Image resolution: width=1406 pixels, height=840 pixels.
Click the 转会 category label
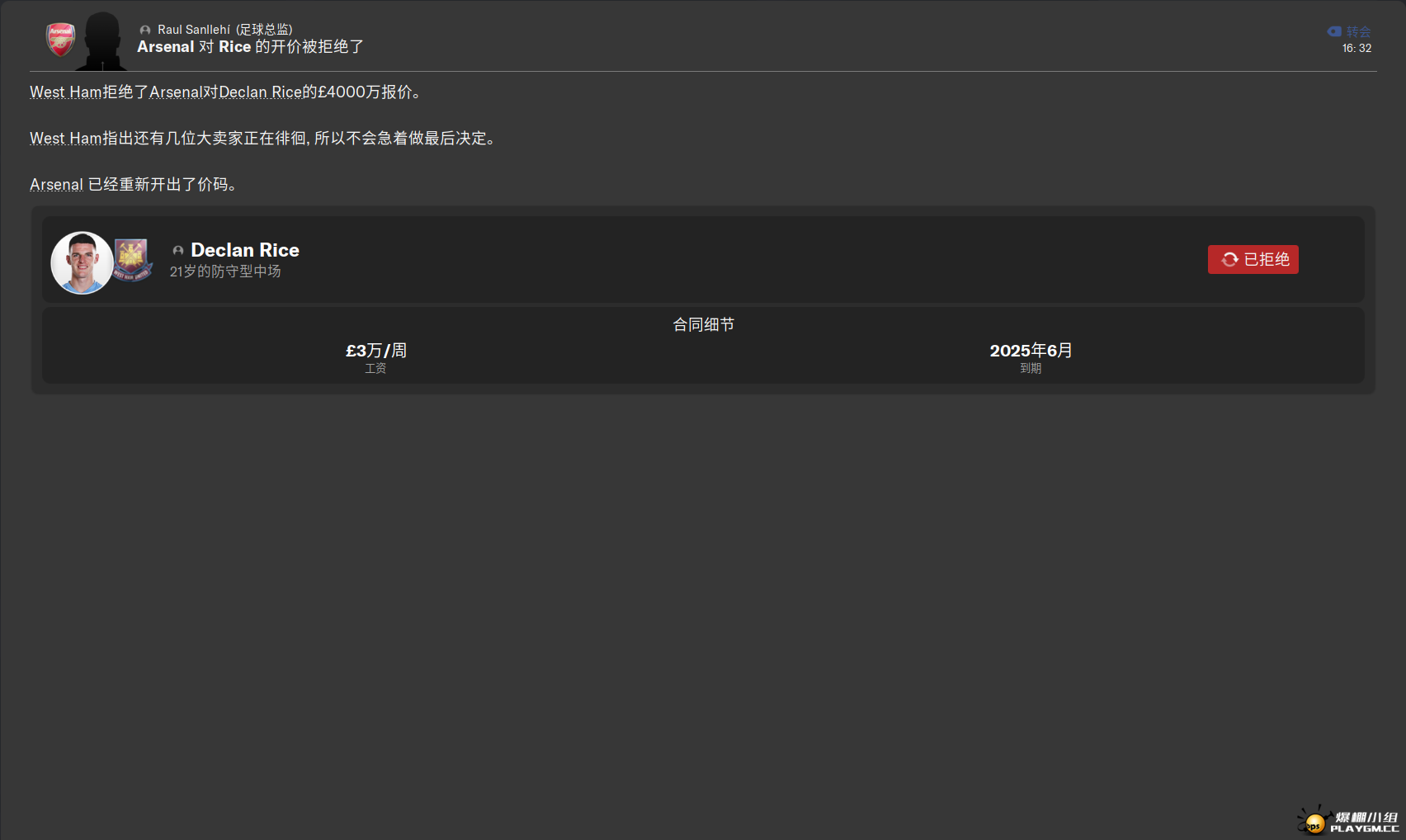click(1358, 31)
